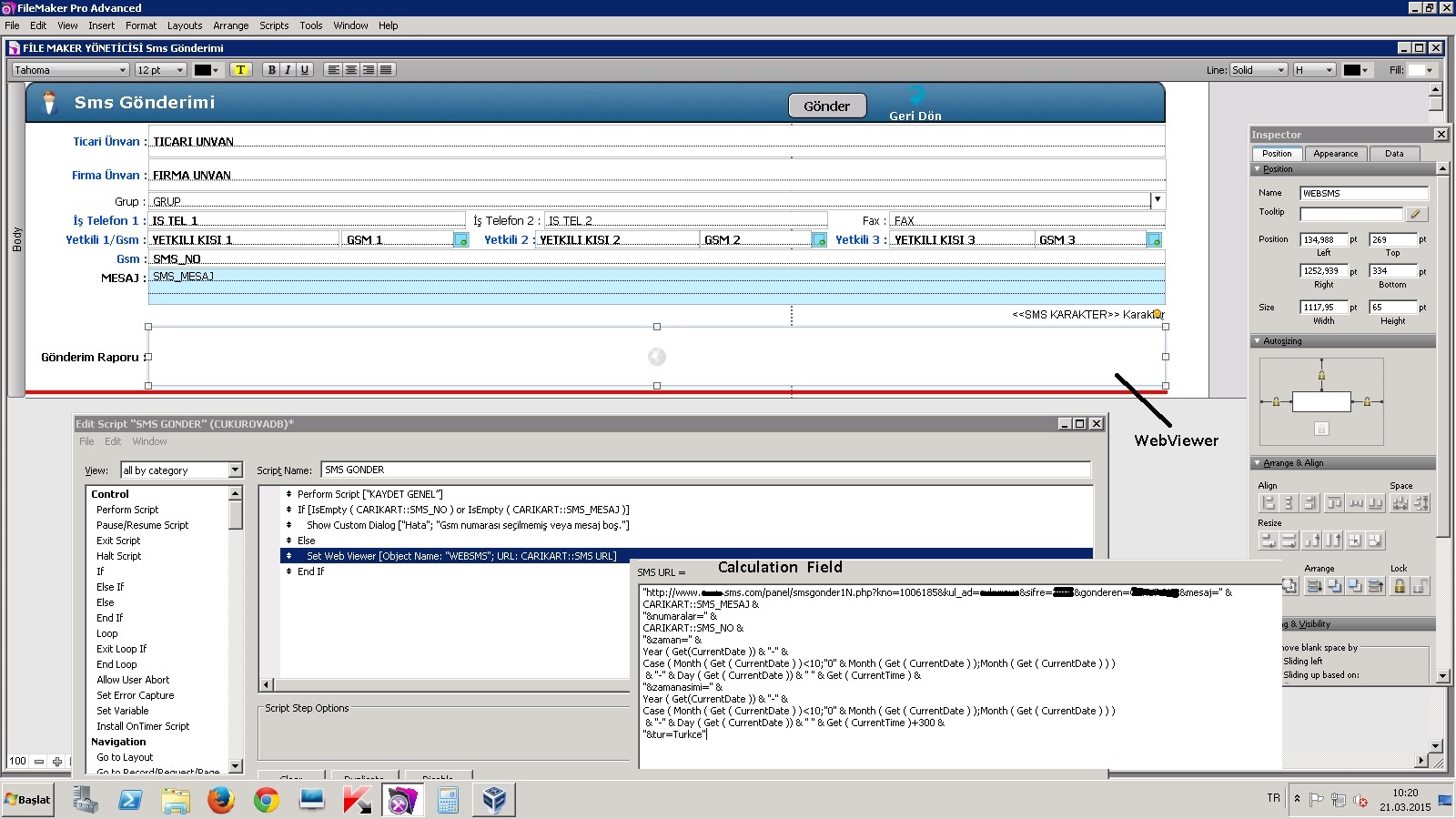1456x819 pixels.
Task: Click the Lock object padlock icon
Action: (1400, 586)
